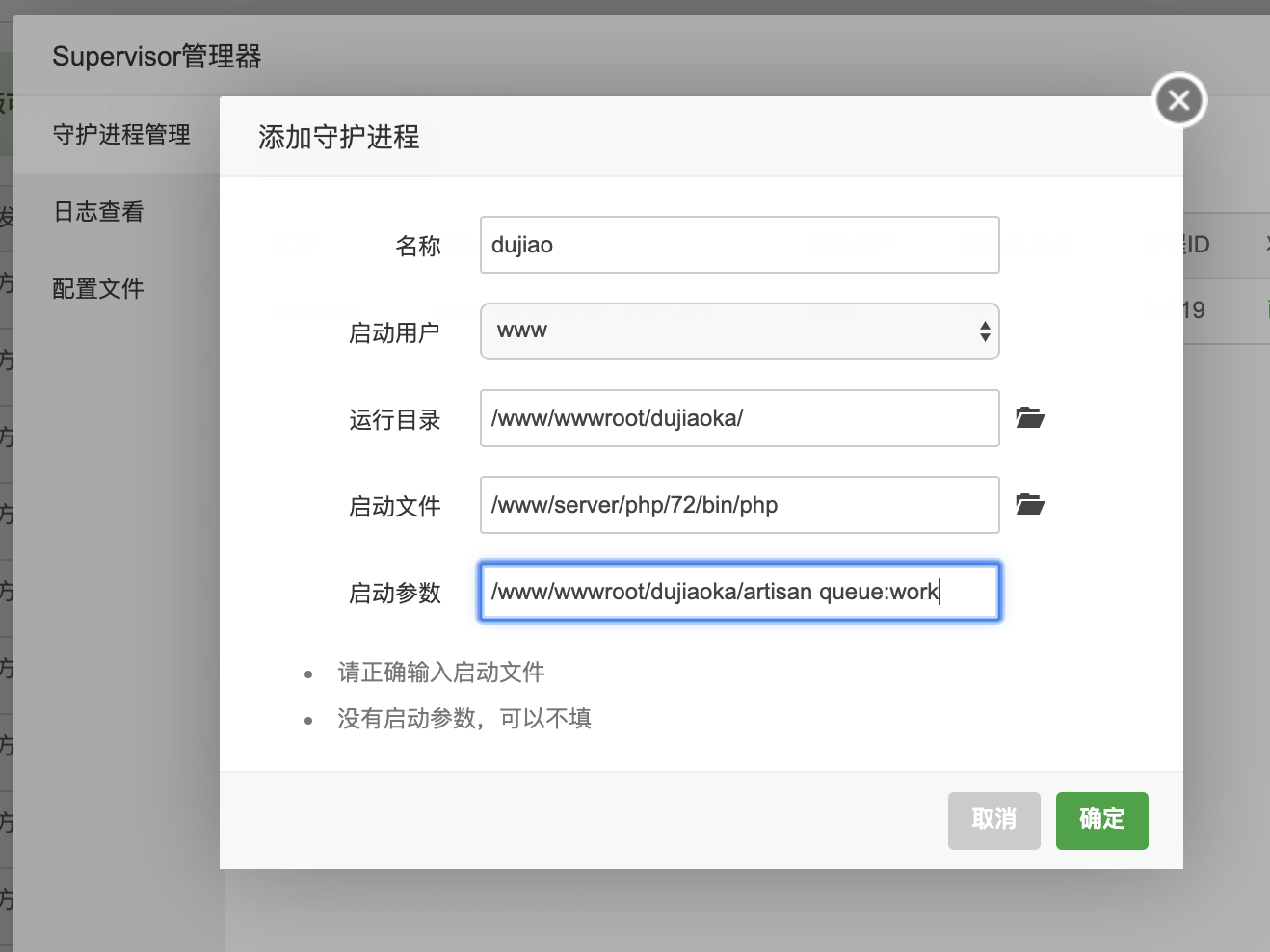The height and width of the screenshot is (952, 1270).
Task: Click the www user selector arrows
Action: click(x=985, y=331)
